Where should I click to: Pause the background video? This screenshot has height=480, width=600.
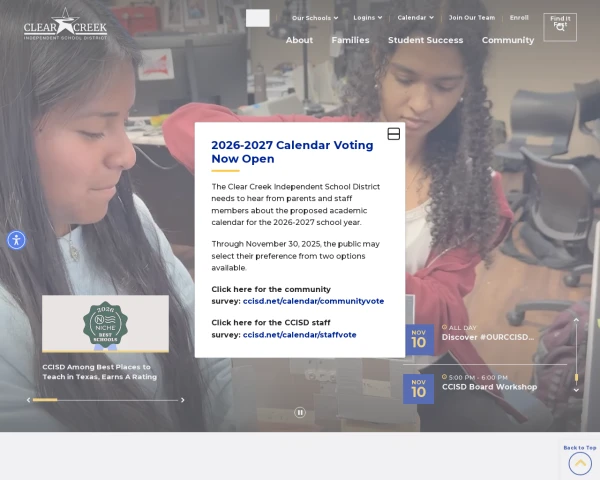coord(300,412)
